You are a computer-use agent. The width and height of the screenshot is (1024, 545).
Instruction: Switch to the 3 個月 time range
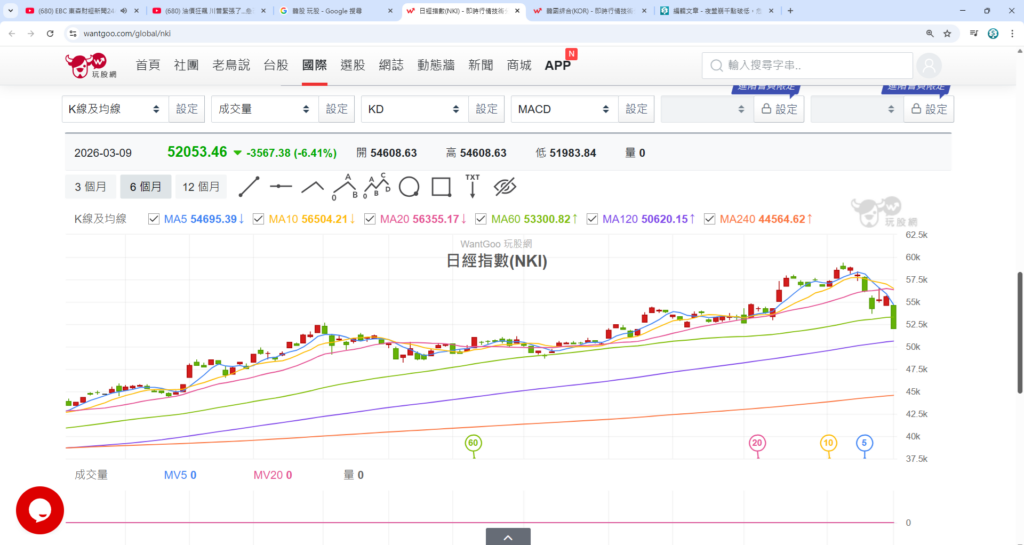click(90, 187)
